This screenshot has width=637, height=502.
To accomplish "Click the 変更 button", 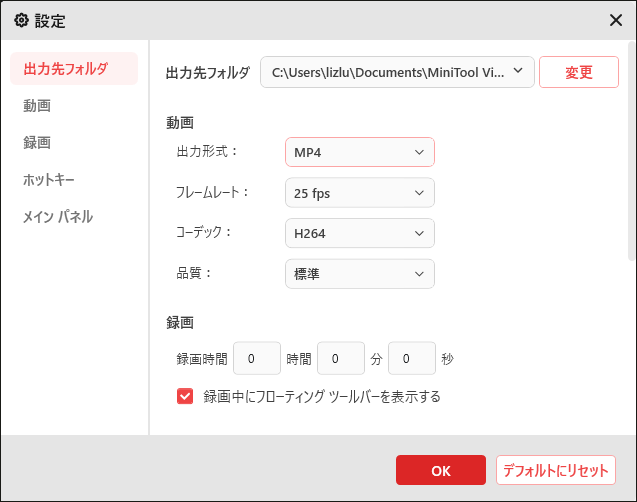I will tap(579, 72).
